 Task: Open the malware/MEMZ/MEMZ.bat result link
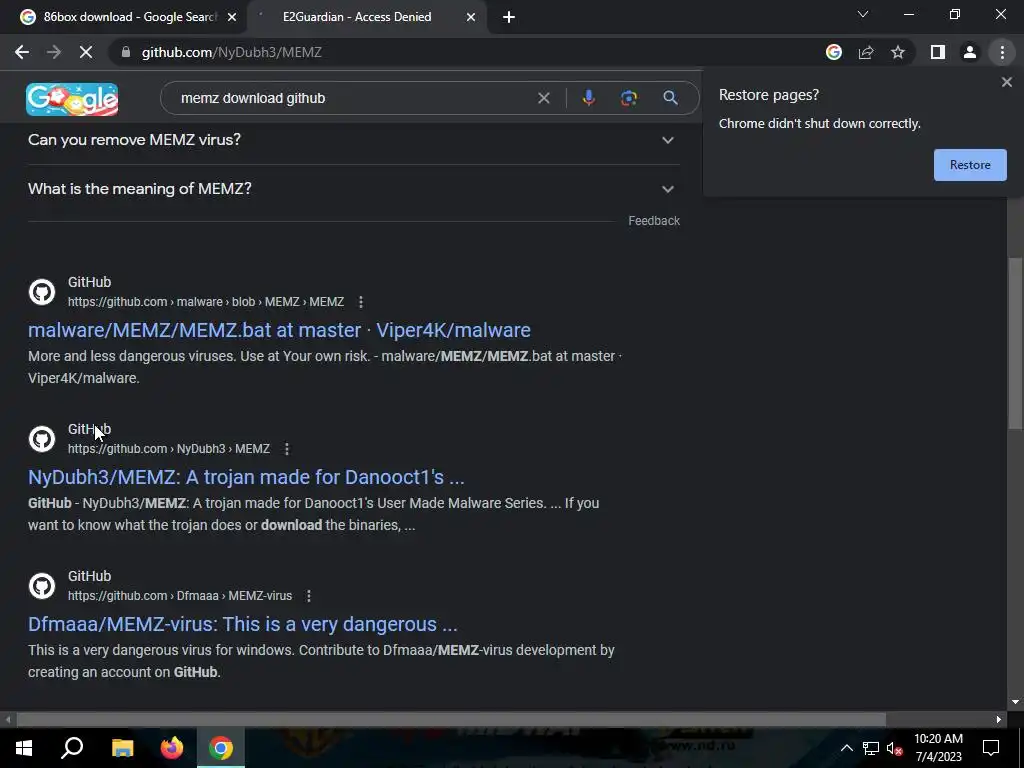(279, 330)
